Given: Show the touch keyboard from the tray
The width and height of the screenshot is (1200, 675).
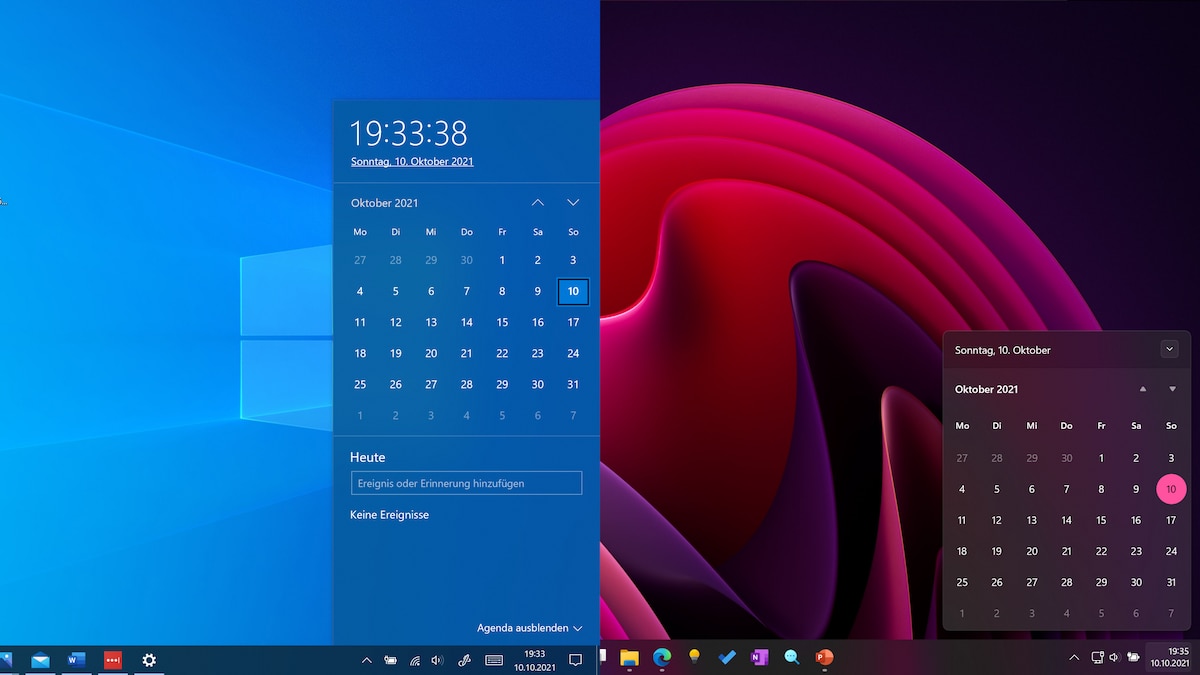Looking at the screenshot, I should pos(492,660).
